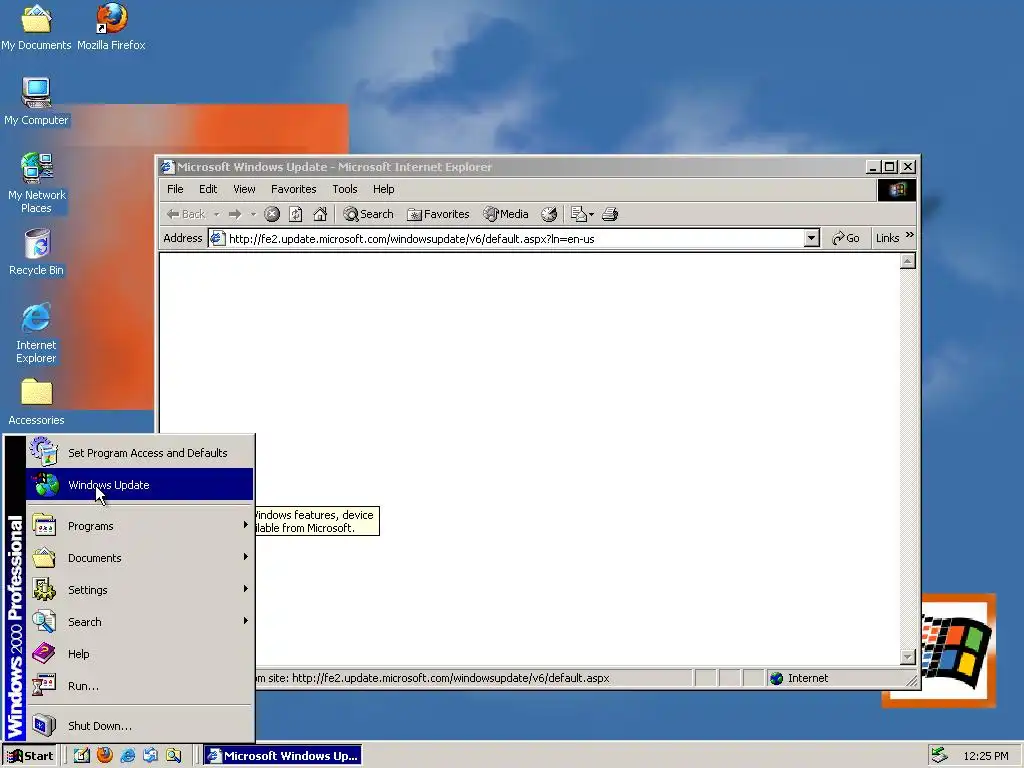The image size is (1024, 768).
Task: Expand the Back history dropdown arrow
Action: [216, 214]
